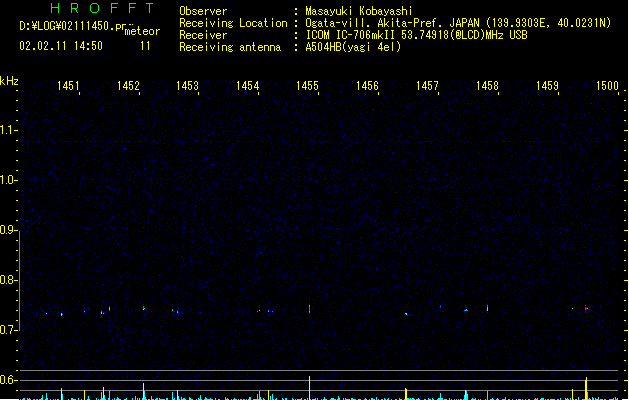629x400 pixels.
Task: Click the 1455 time axis label
Action: [307, 86]
